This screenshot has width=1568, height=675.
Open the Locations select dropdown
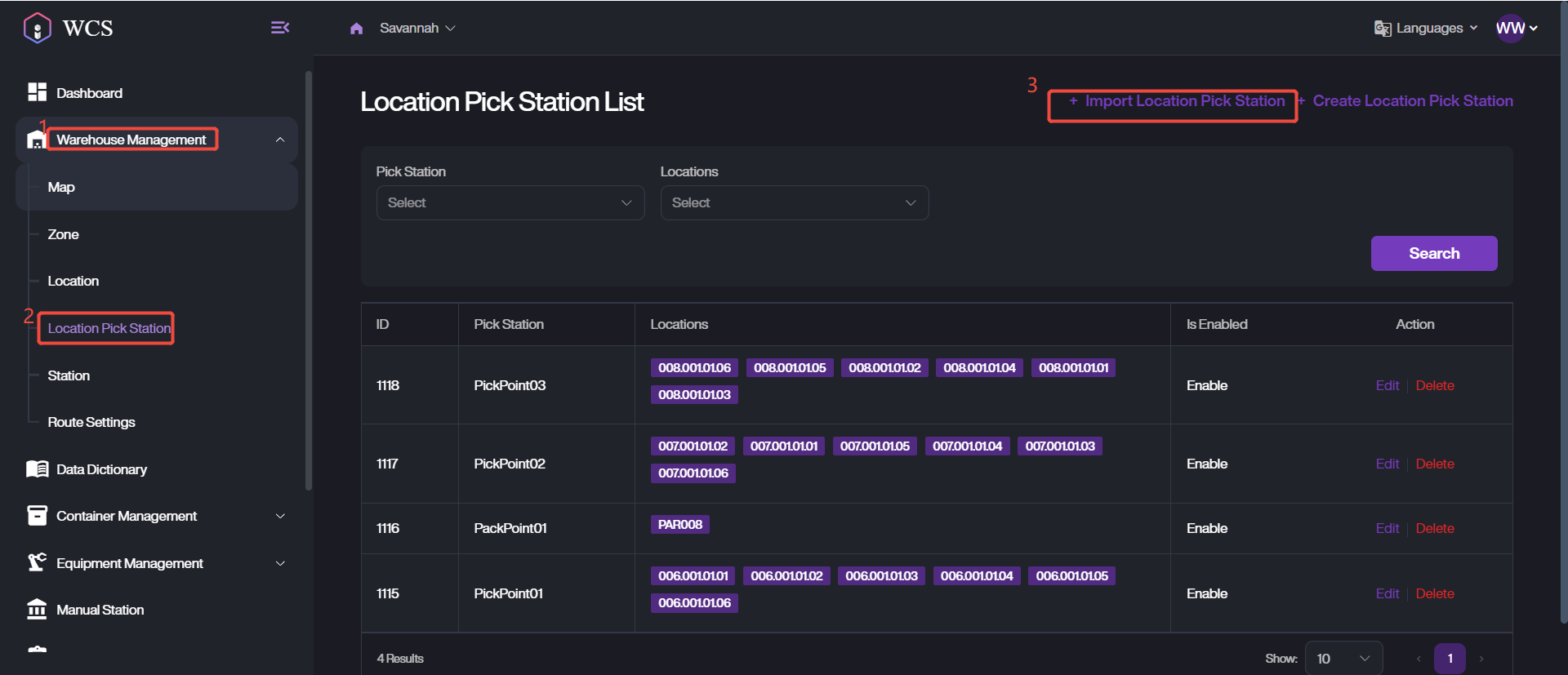click(x=795, y=202)
